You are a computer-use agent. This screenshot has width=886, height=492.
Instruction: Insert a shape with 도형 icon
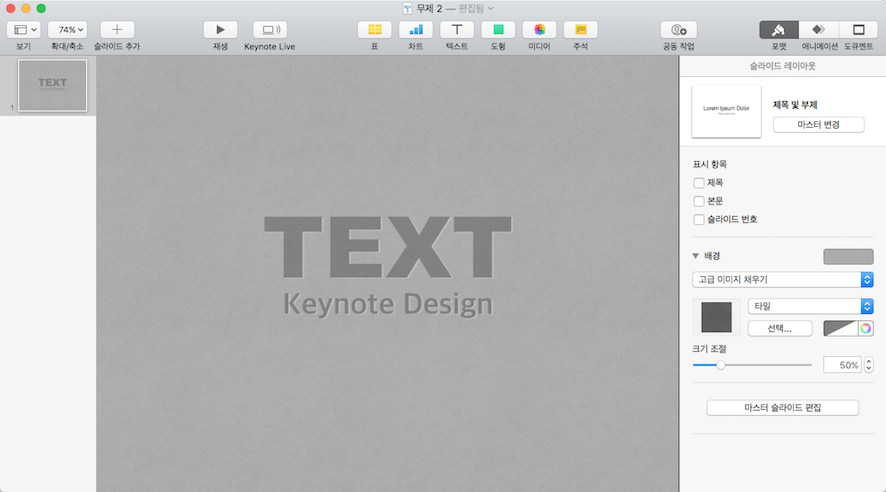click(498, 29)
